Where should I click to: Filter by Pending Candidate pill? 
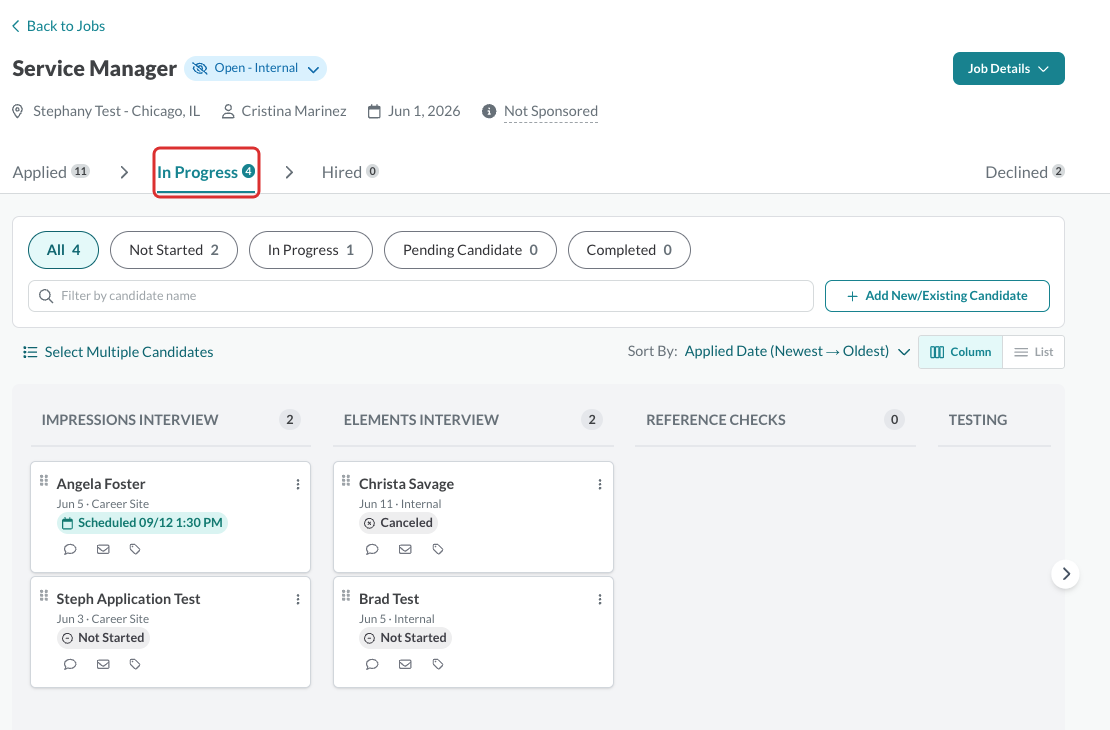[470, 250]
